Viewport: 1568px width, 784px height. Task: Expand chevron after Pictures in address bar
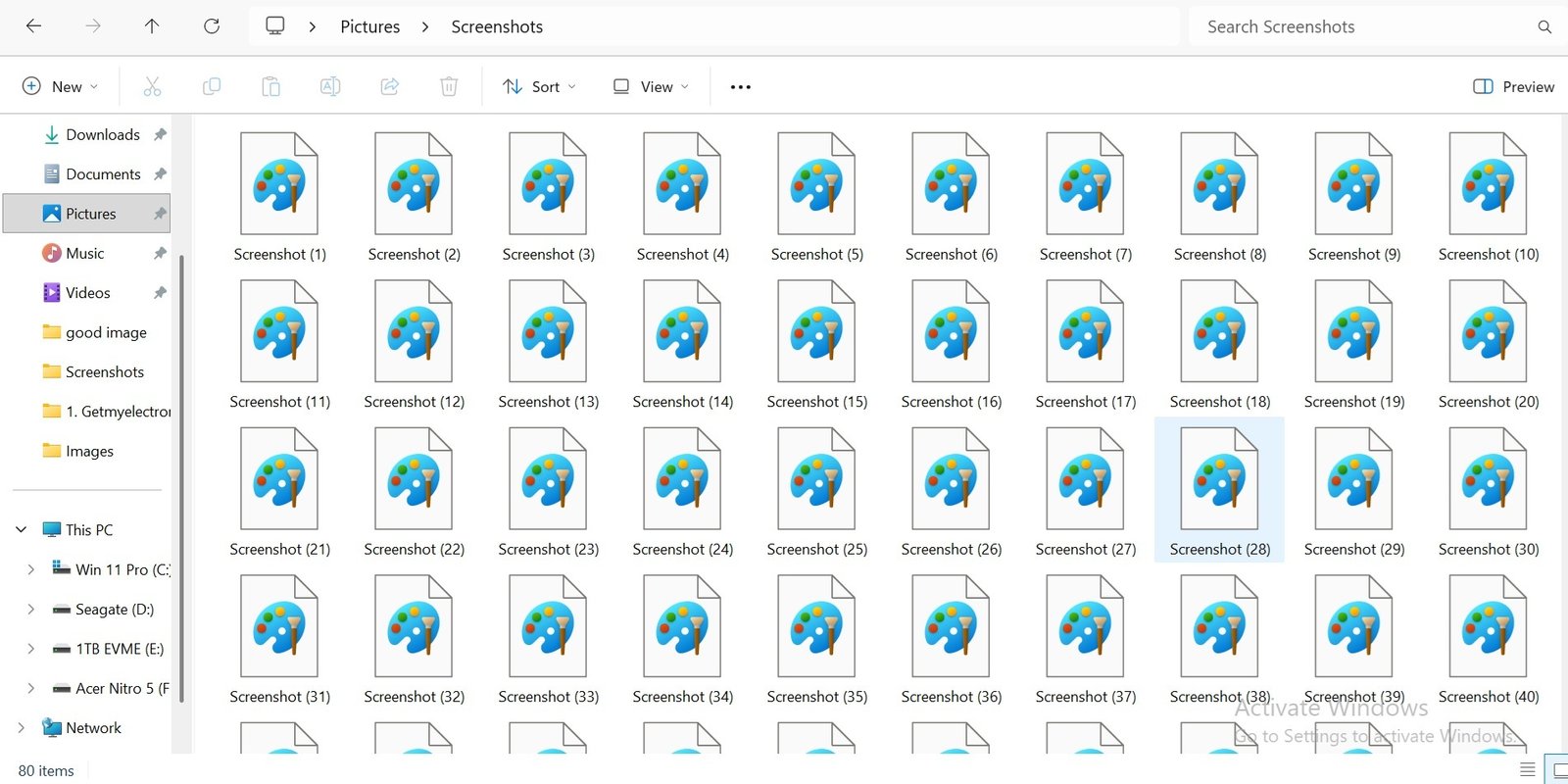[425, 27]
